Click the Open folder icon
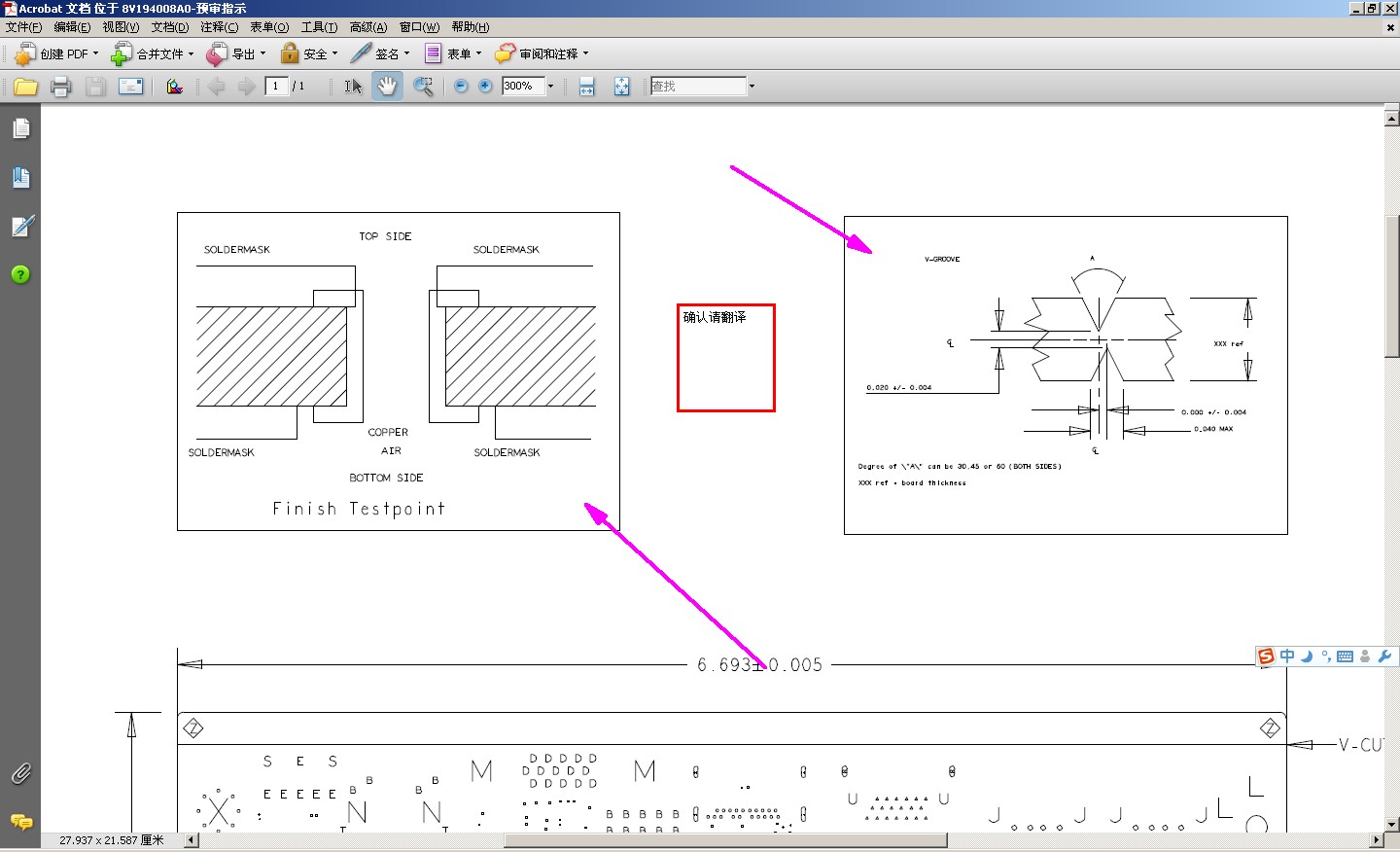 coord(26,87)
